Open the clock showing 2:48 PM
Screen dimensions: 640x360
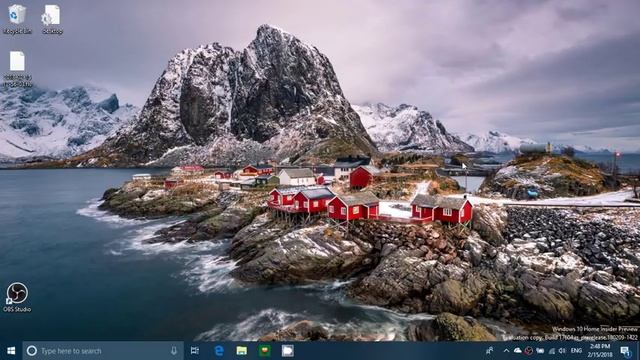[600, 351]
